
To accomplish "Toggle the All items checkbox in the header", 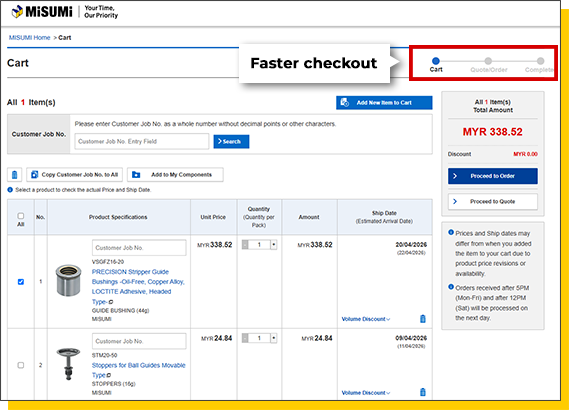I will coord(21,216).
